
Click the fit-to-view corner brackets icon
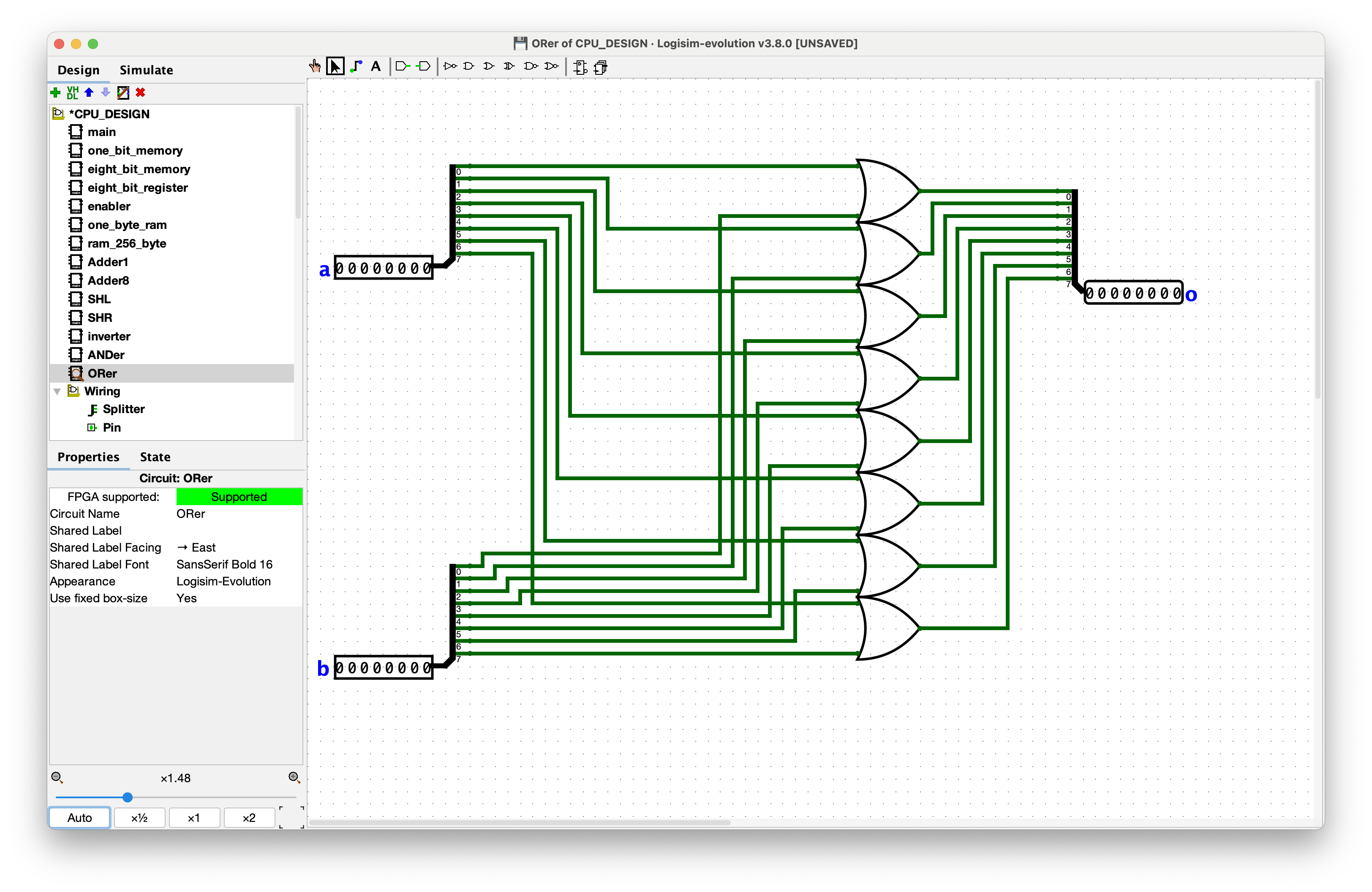coord(292,817)
